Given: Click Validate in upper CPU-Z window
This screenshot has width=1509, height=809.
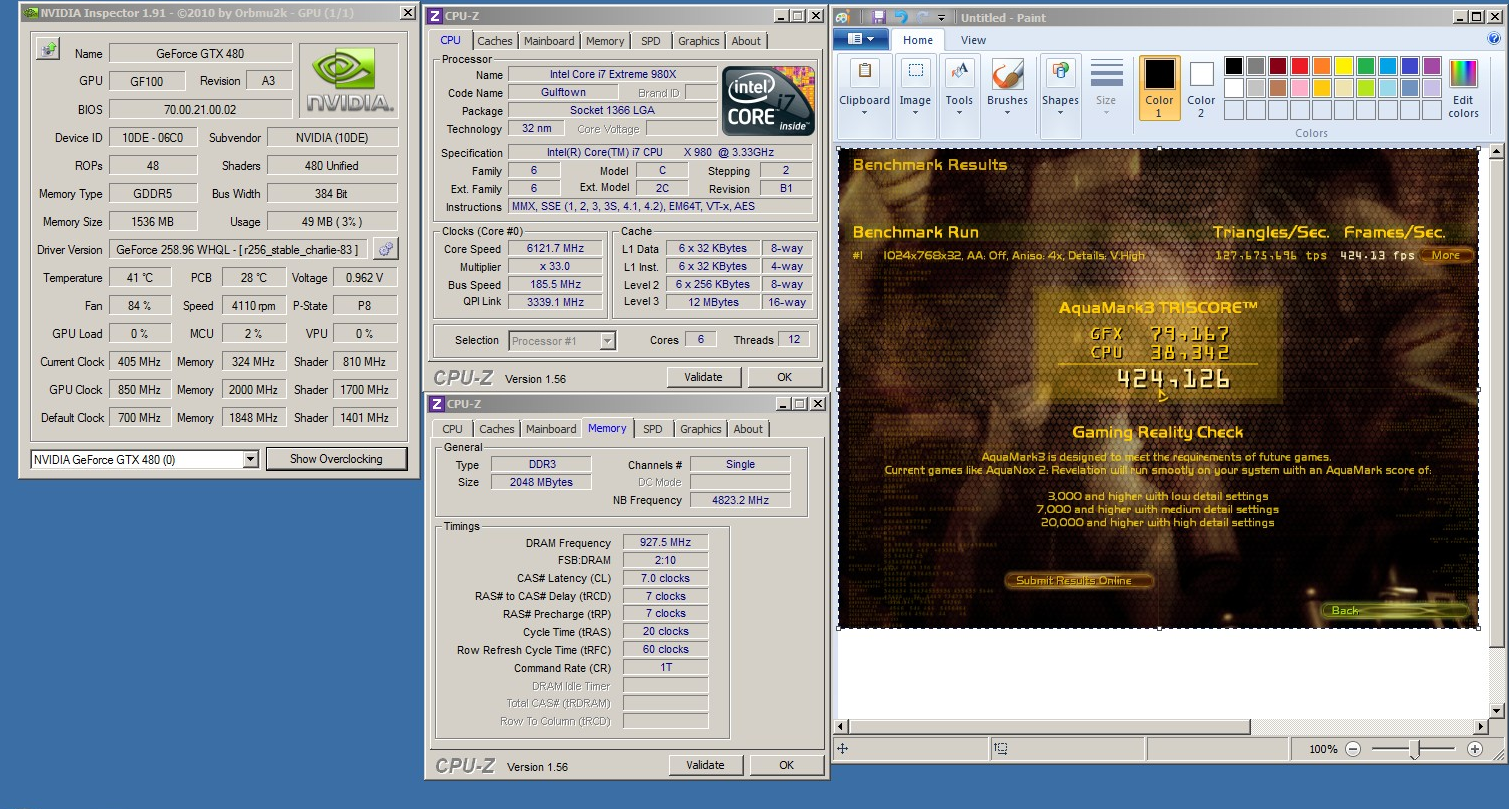Looking at the screenshot, I should 704,377.
